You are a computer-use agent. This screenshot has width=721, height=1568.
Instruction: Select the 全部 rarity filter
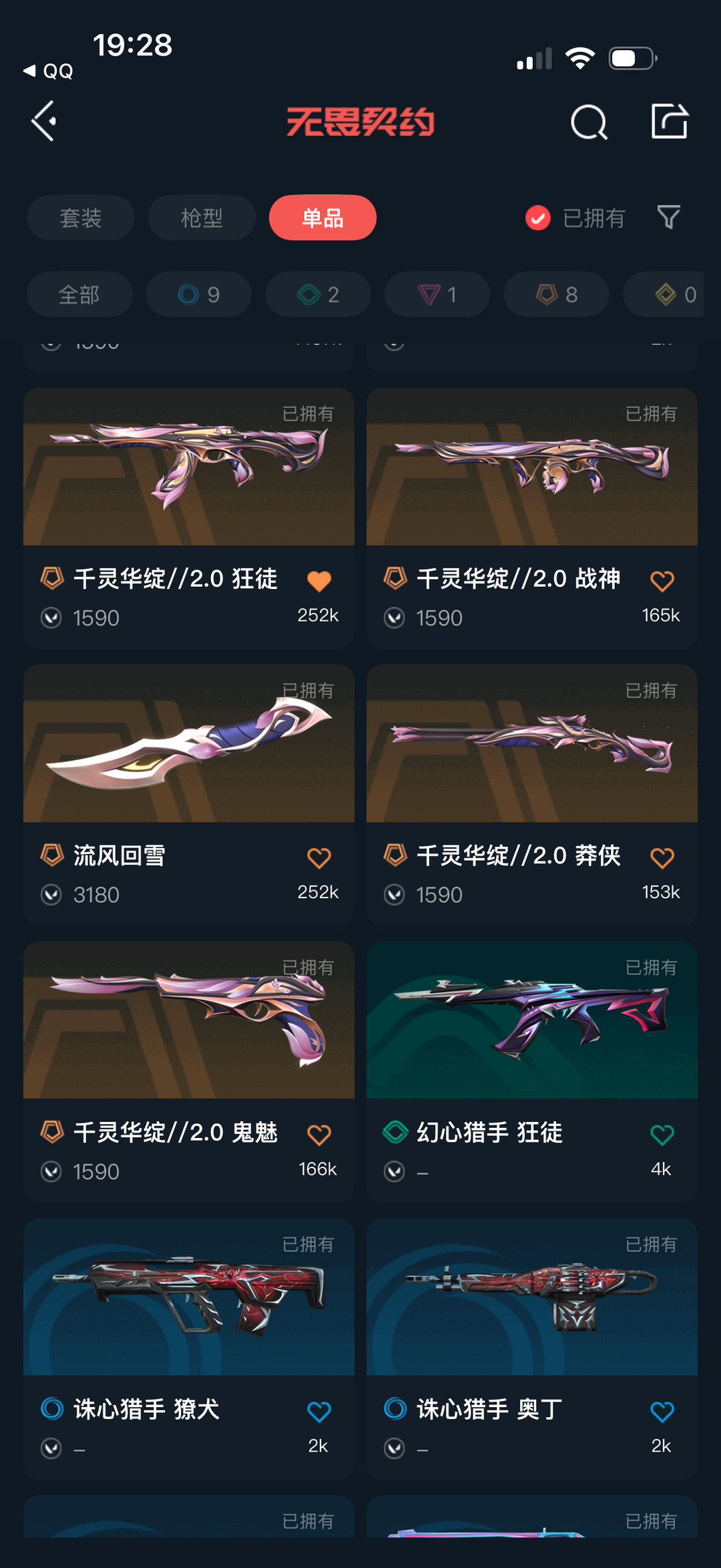pos(79,294)
